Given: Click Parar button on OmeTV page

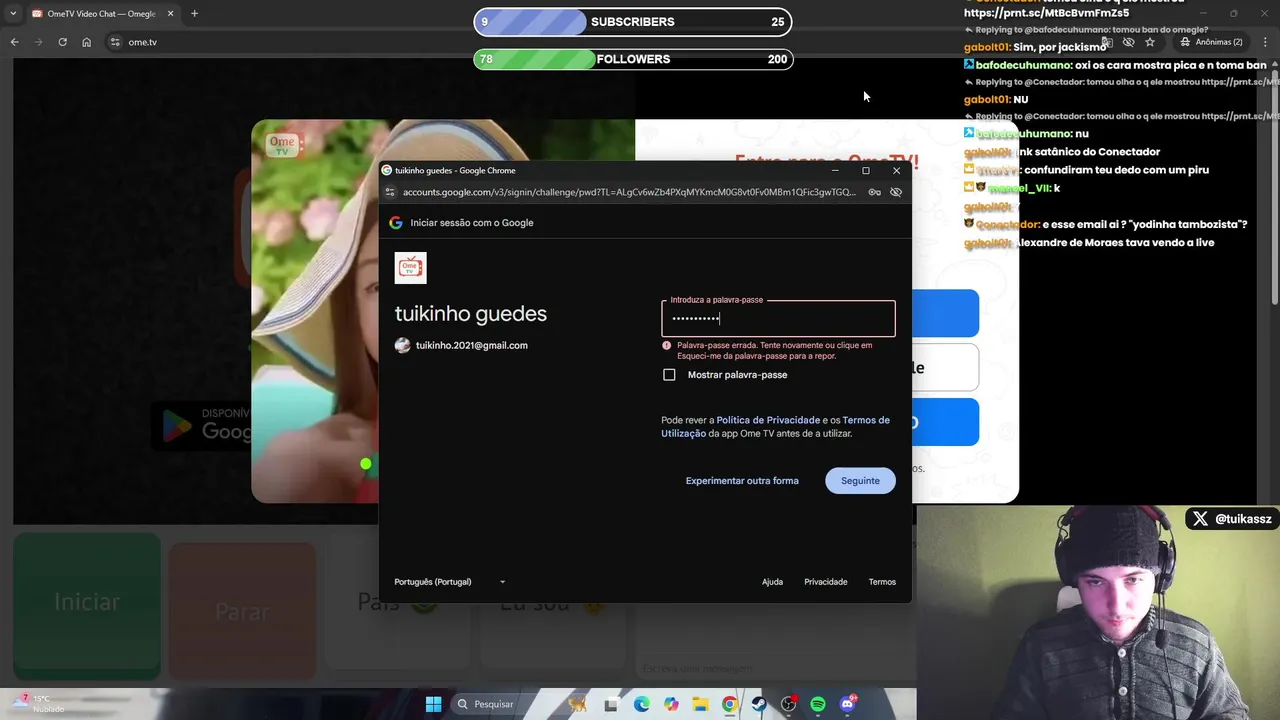Looking at the screenshot, I should pyautogui.click(x=241, y=610).
